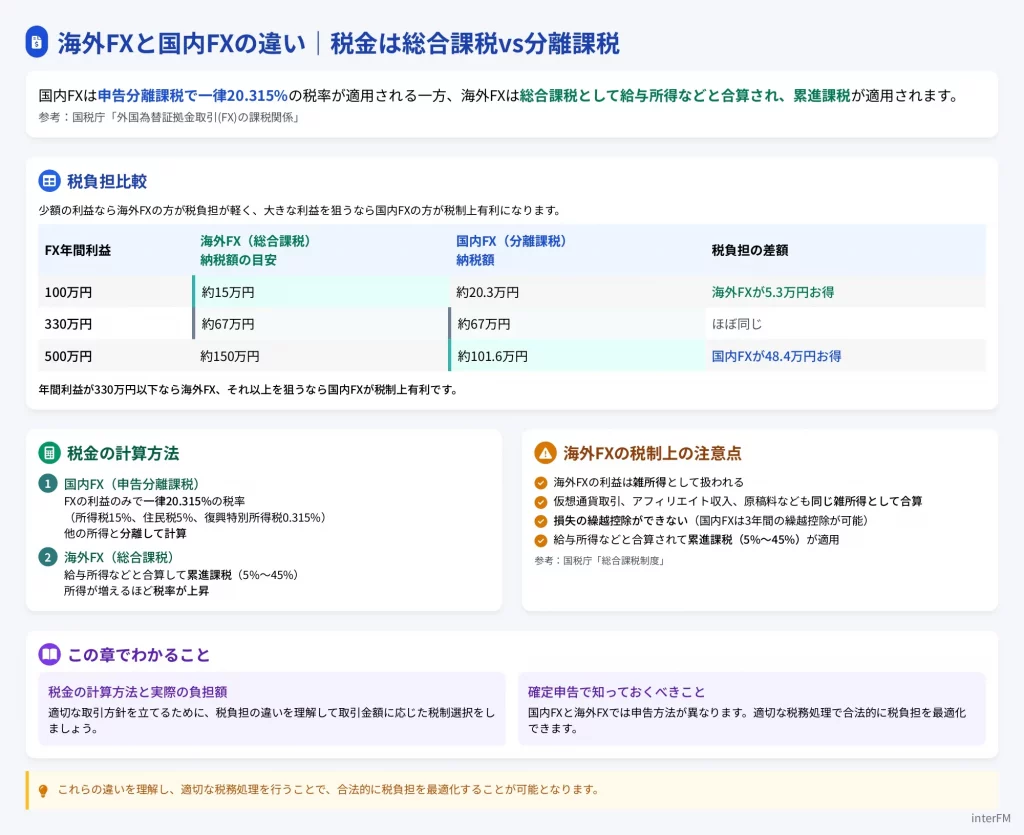
Task: Click the green calculator icon beside 税金の計算方法
Action: 49,453
